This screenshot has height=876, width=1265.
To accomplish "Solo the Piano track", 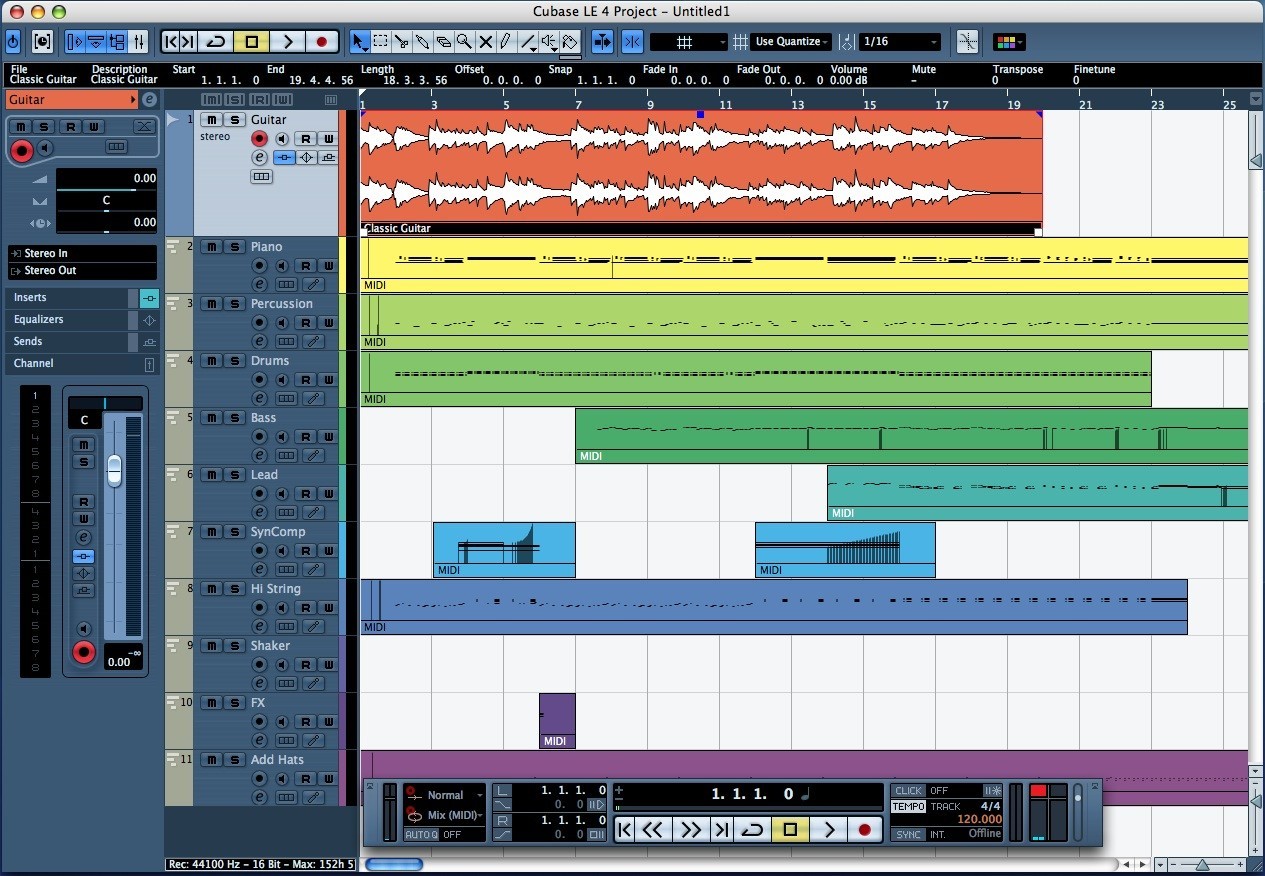I will click(x=233, y=247).
